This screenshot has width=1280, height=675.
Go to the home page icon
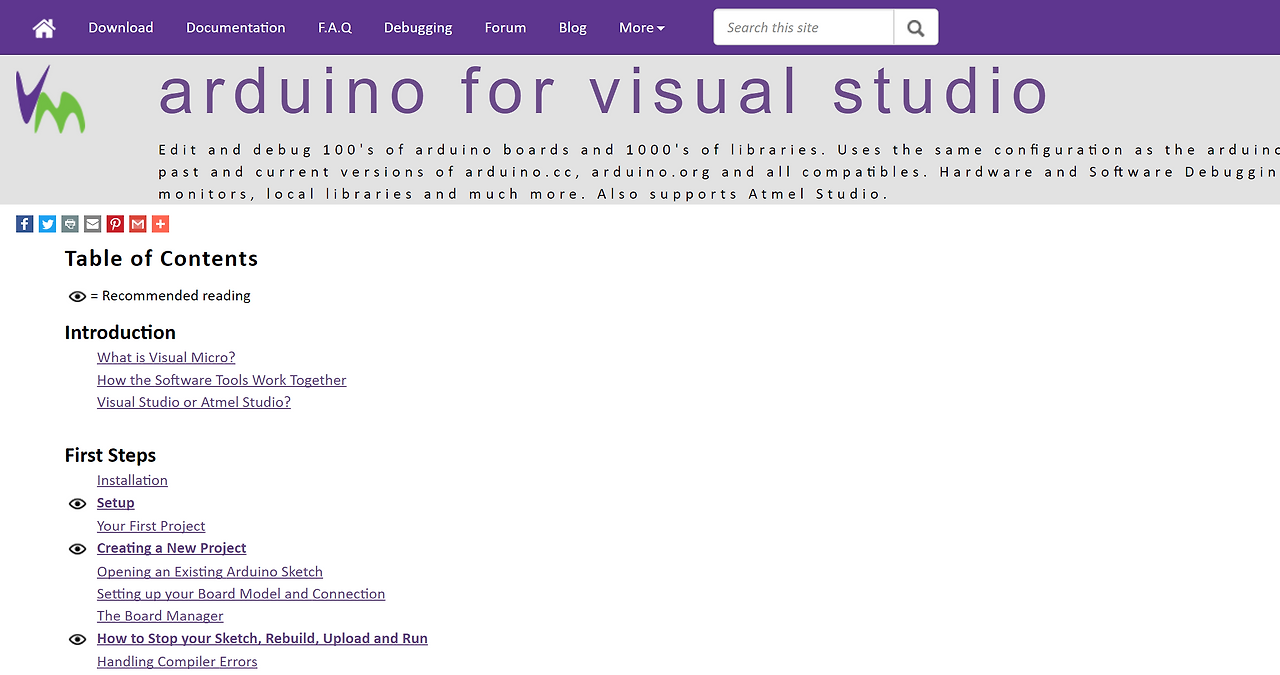coord(44,28)
